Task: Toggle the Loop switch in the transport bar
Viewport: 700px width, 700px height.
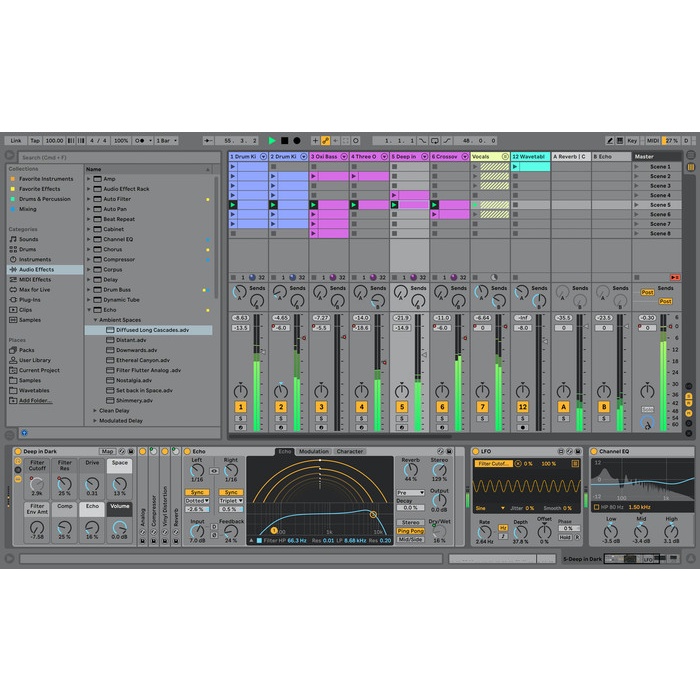Action: (x=435, y=141)
